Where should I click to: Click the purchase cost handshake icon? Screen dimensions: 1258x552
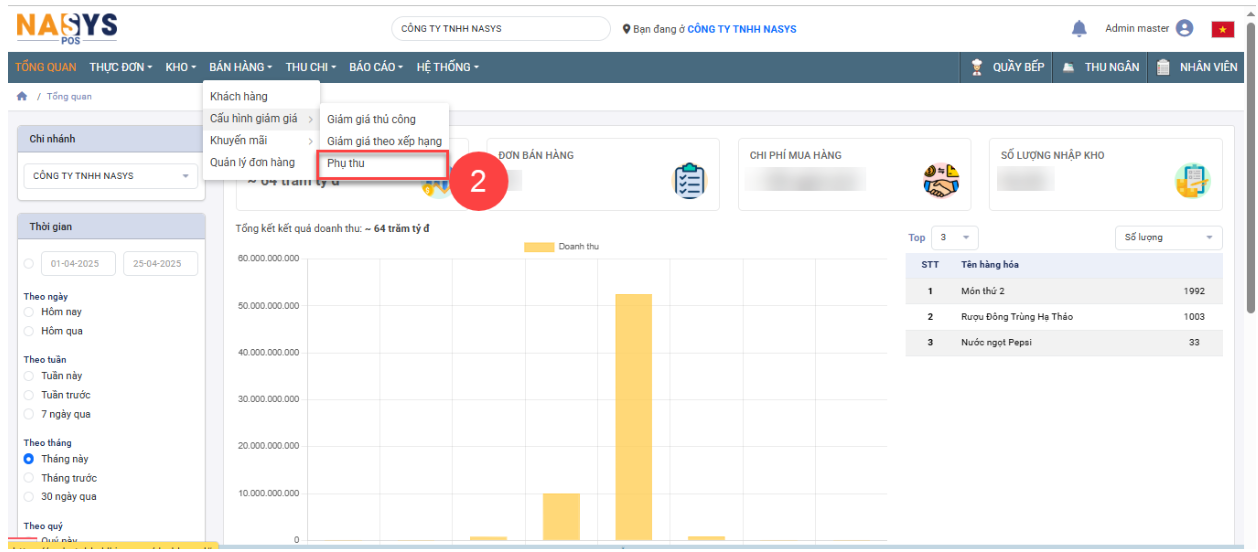point(941,181)
